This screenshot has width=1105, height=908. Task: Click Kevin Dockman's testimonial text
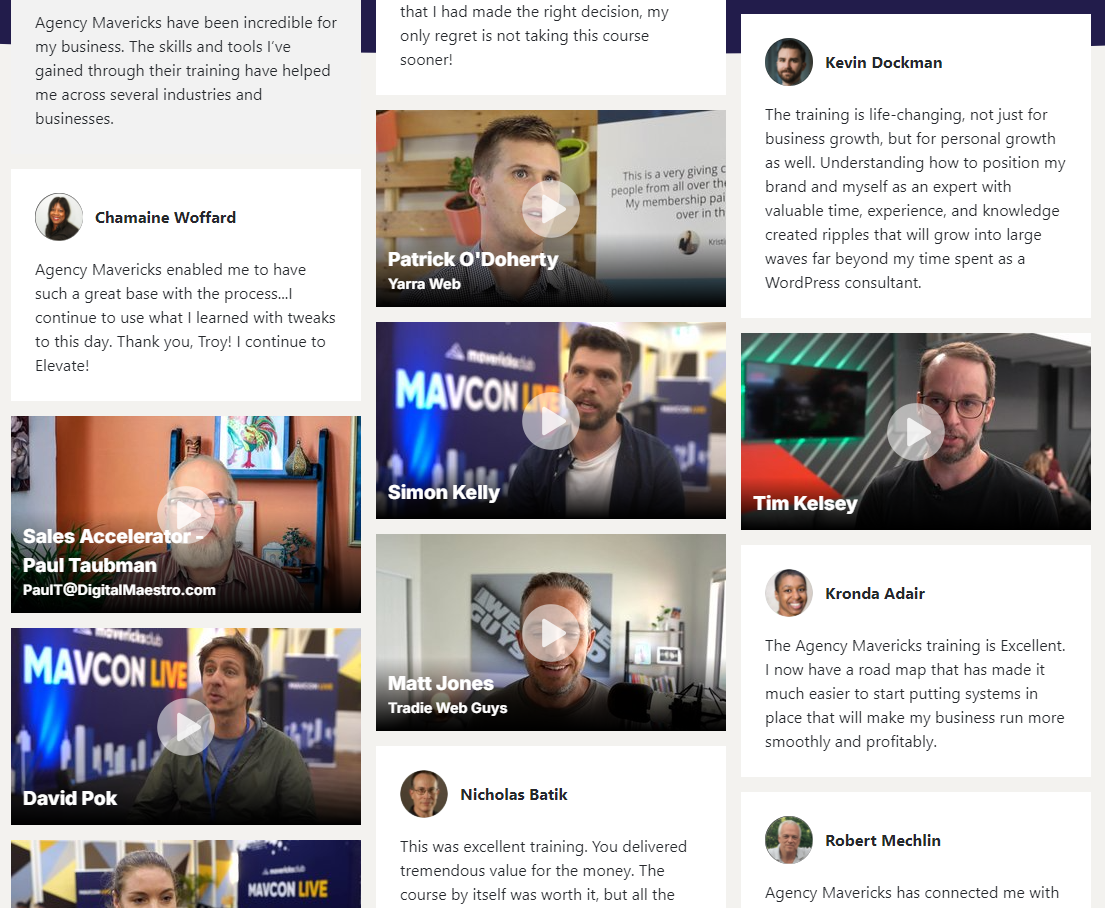pyautogui.click(x=915, y=199)
